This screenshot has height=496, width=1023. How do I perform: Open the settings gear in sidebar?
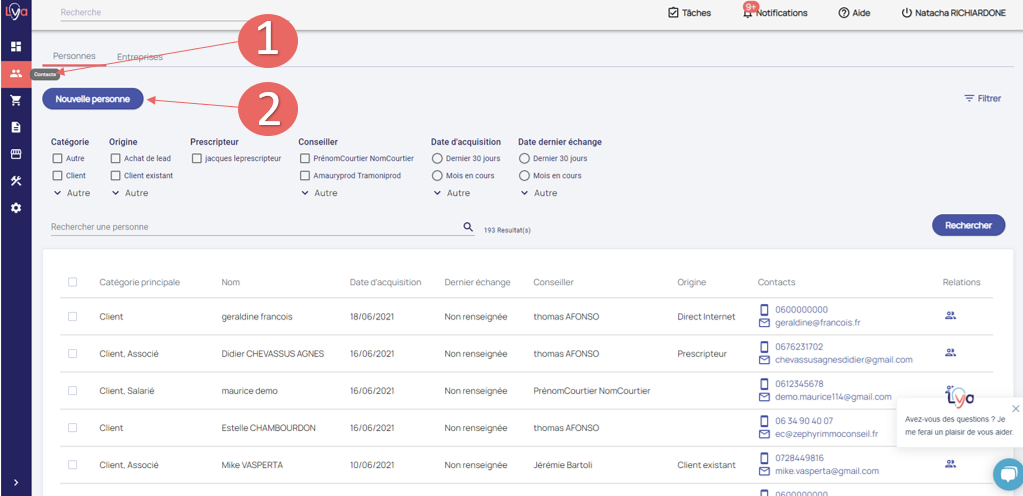coord(15,208)
